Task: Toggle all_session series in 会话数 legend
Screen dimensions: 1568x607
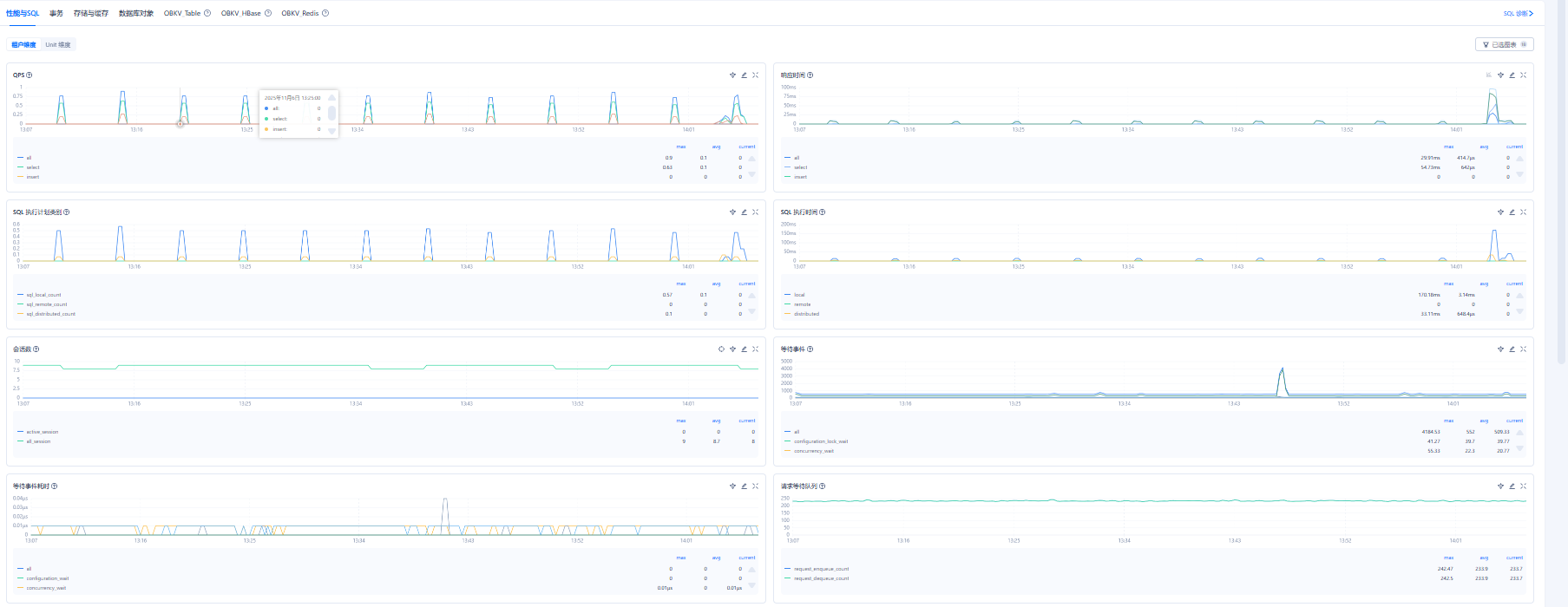Action: (x=38, y=441)
